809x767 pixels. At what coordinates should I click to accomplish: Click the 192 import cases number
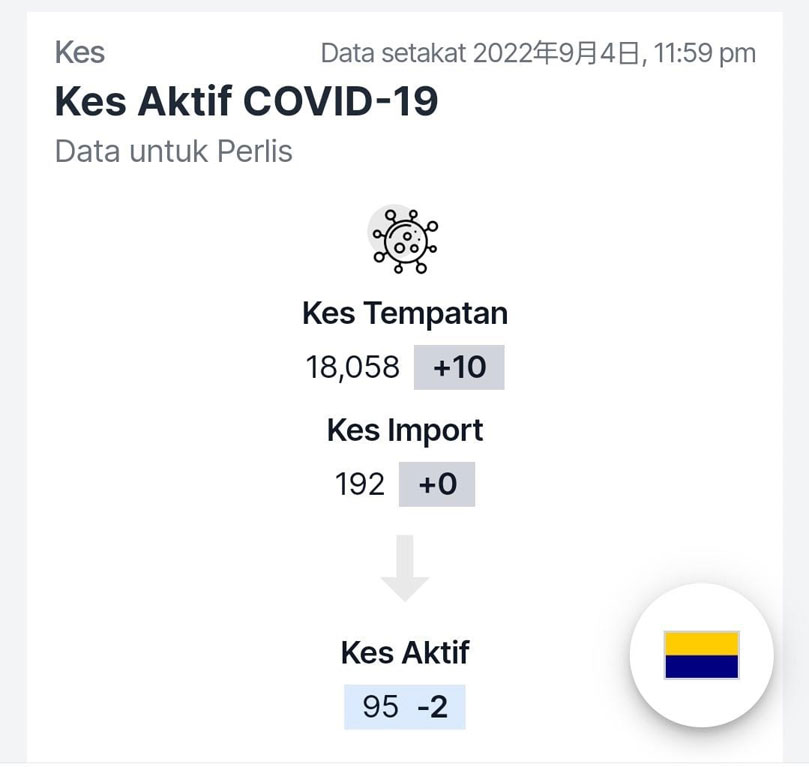[360, 484]
